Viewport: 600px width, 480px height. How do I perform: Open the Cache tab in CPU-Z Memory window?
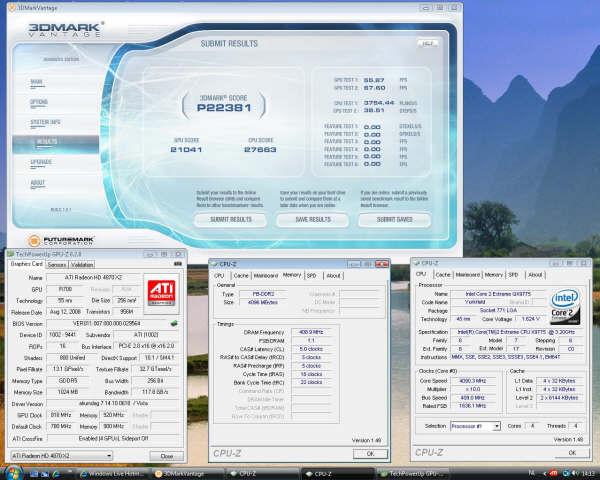click(241, 276)
